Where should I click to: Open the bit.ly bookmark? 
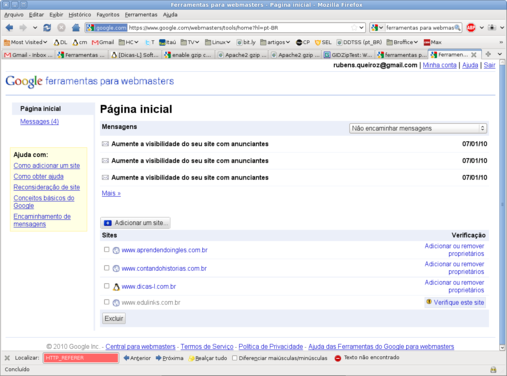(246, 42)
